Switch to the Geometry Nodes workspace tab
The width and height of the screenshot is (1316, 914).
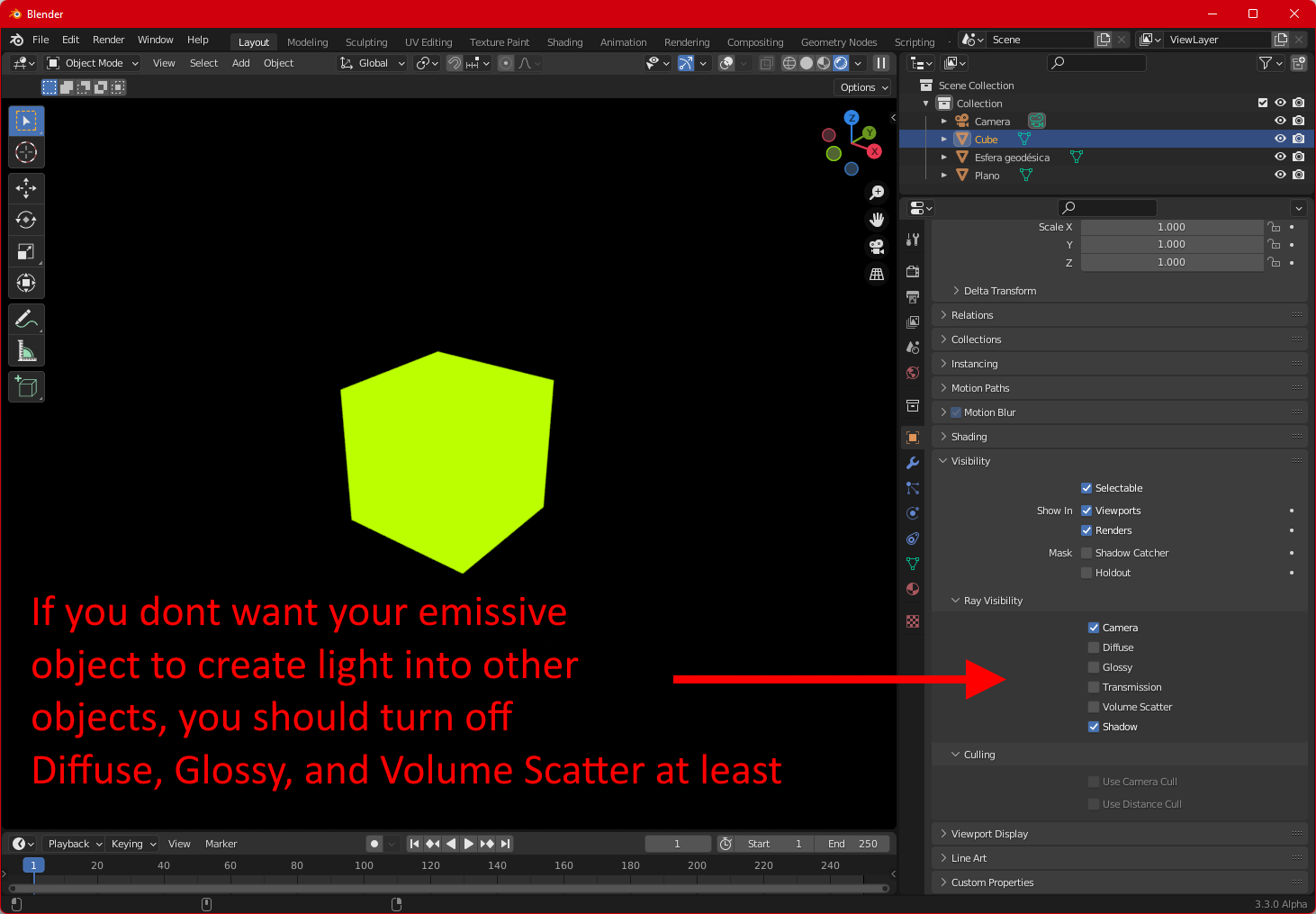point(839,42)
